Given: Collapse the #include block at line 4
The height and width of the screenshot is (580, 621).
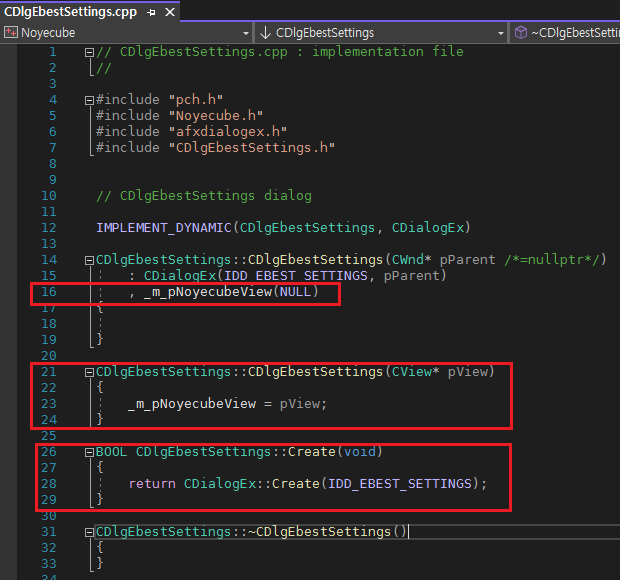Looking at the screenshot, I should point(89,100).
